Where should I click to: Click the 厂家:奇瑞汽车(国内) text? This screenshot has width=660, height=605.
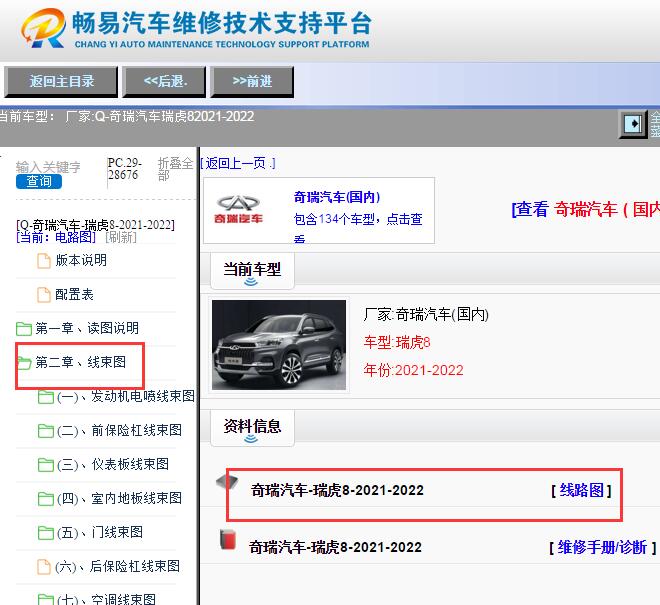(x=426, y=314)
